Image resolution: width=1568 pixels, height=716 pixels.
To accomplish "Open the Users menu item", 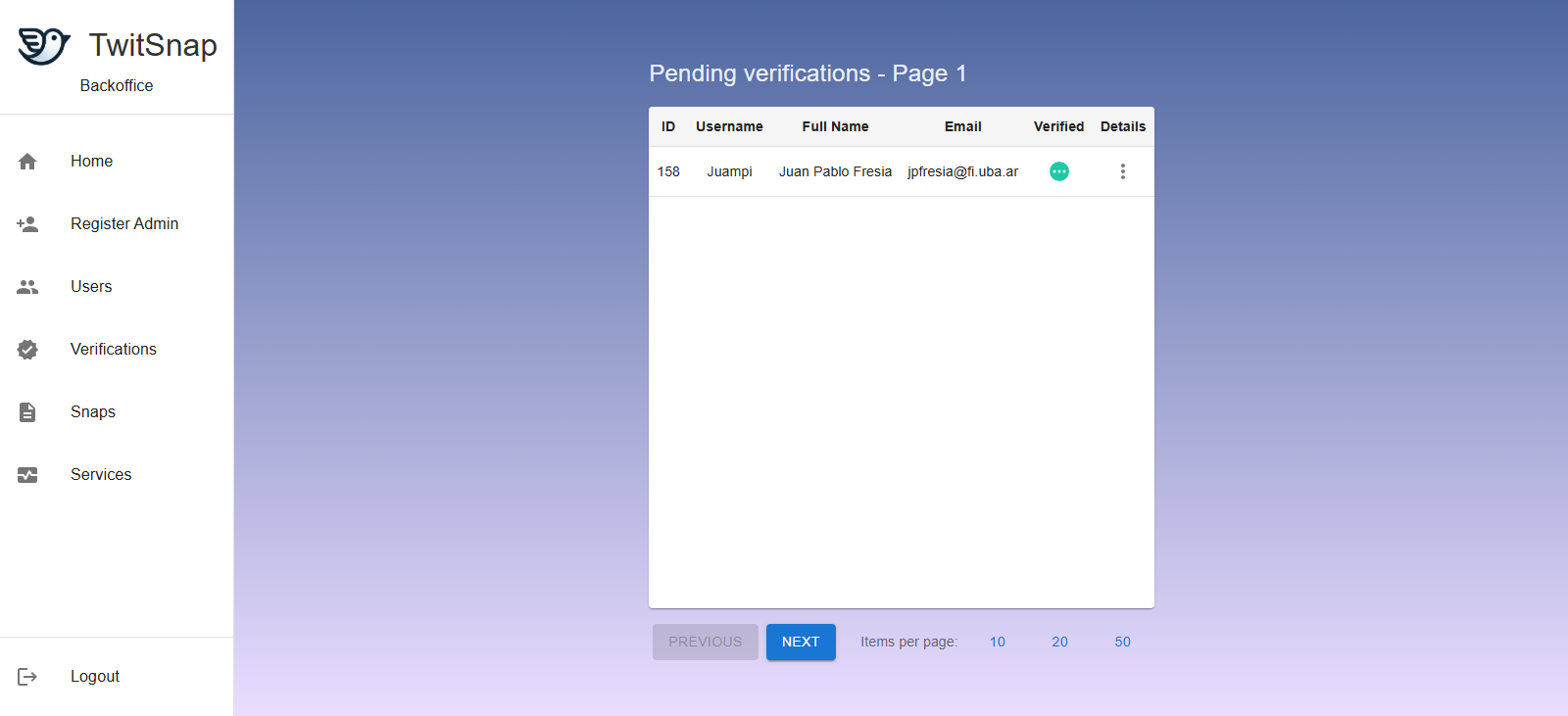I will click(91, 287).
